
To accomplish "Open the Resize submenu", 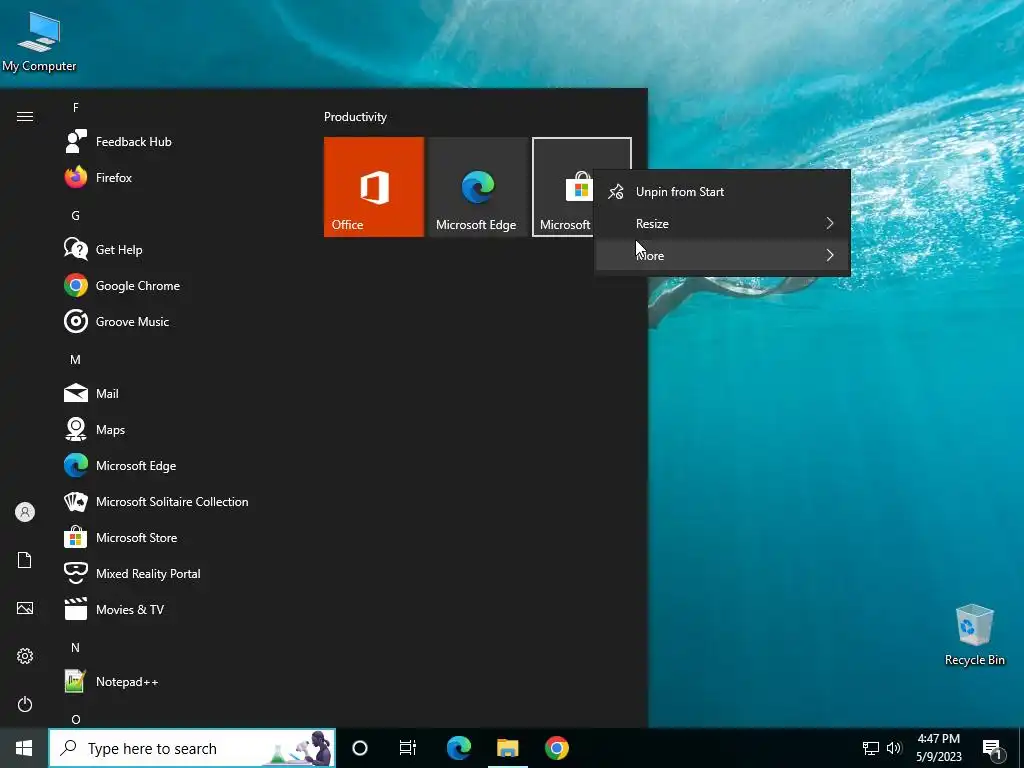I will point(723,223).
